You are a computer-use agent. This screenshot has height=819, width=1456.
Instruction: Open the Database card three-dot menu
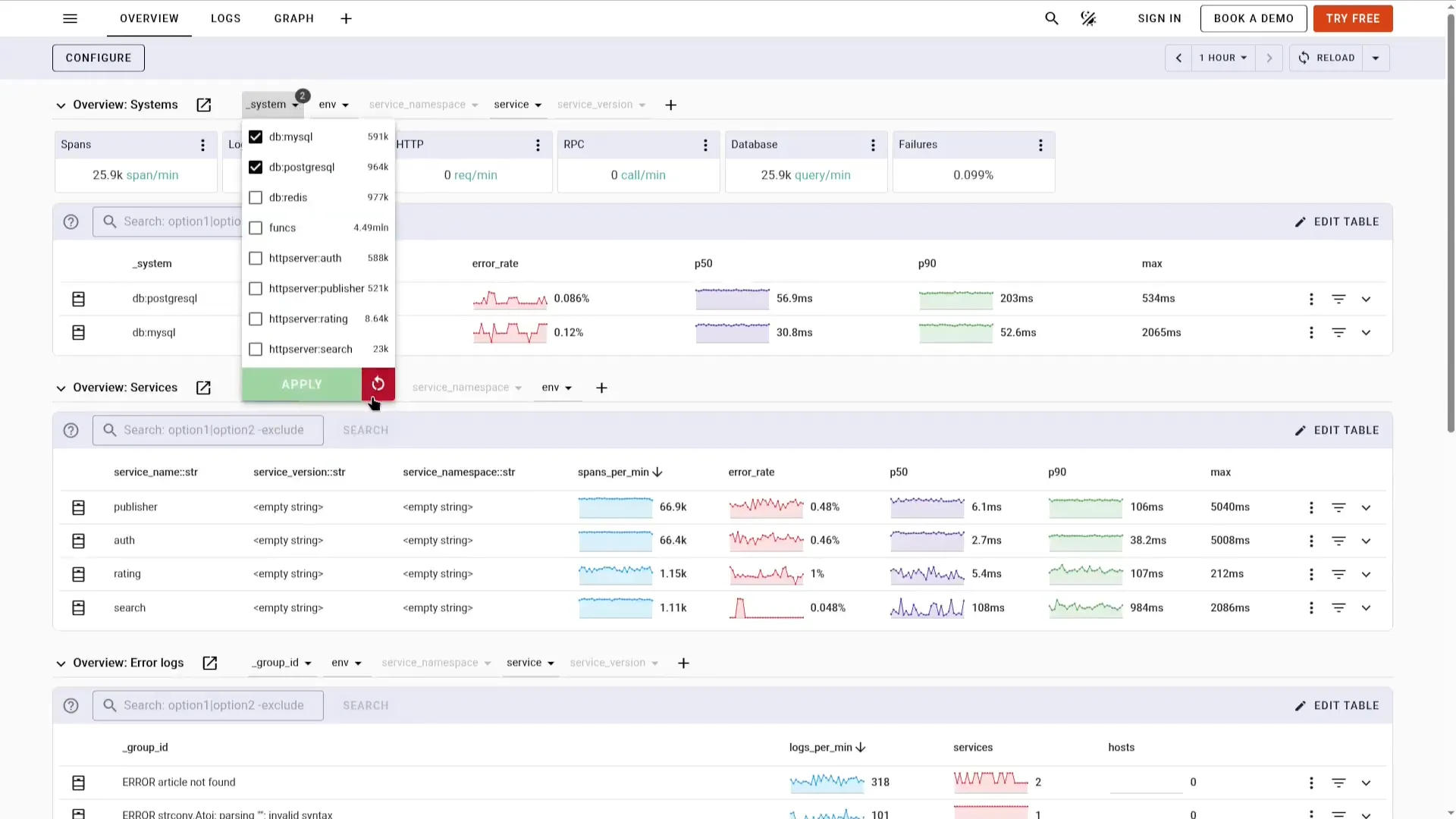(x=873, y=145)
